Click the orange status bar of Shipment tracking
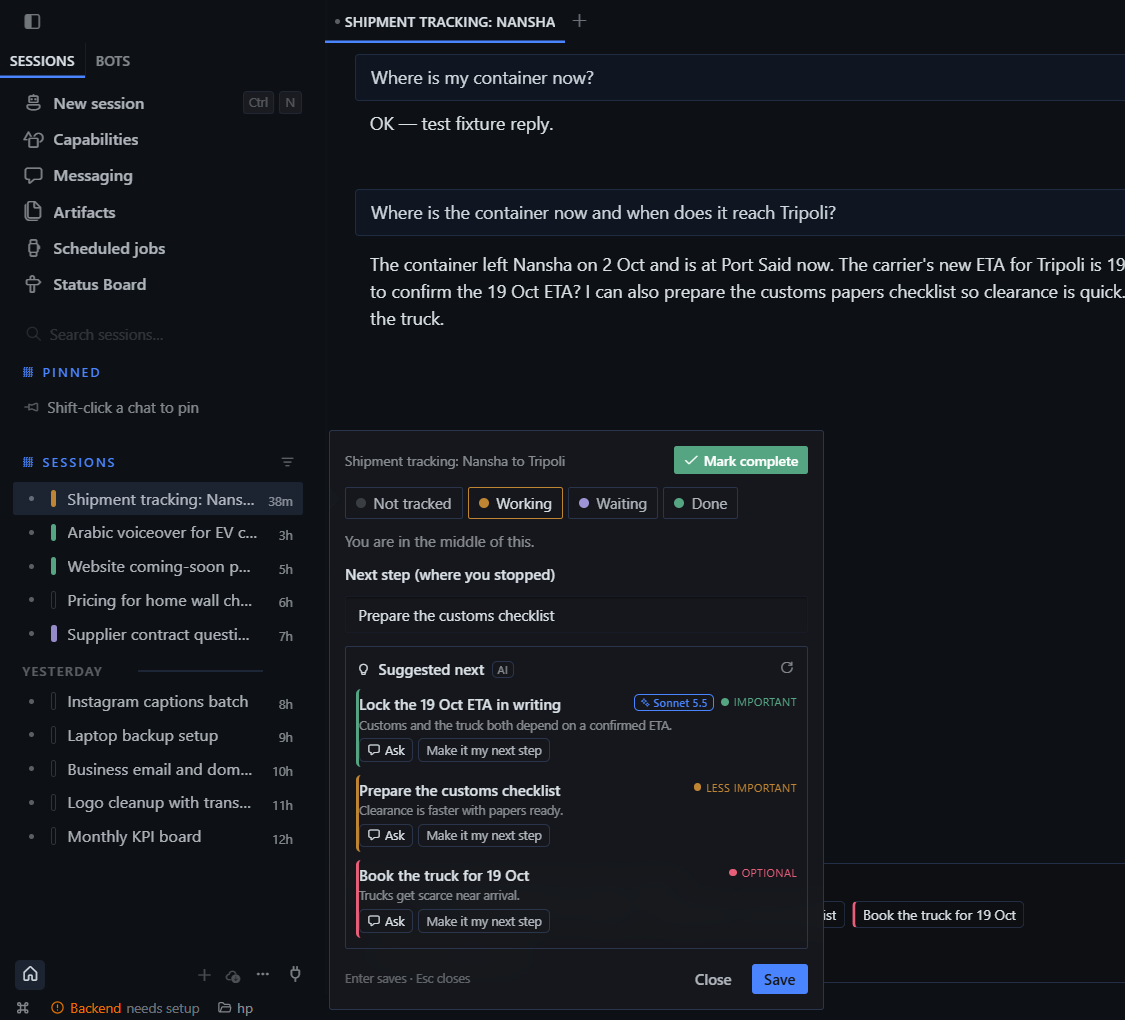Viewport: 1125px width, 1020px height. pos(54,499)
